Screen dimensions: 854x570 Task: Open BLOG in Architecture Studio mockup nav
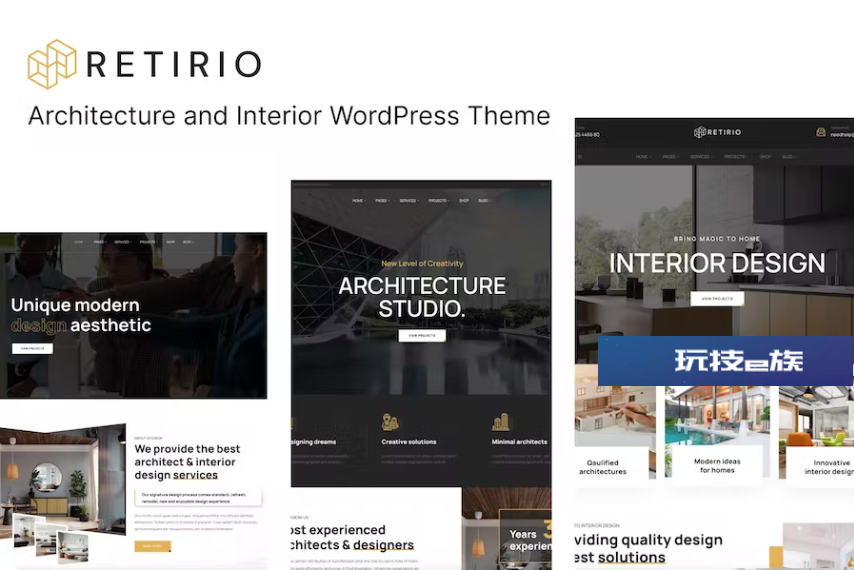click(484, 200)
